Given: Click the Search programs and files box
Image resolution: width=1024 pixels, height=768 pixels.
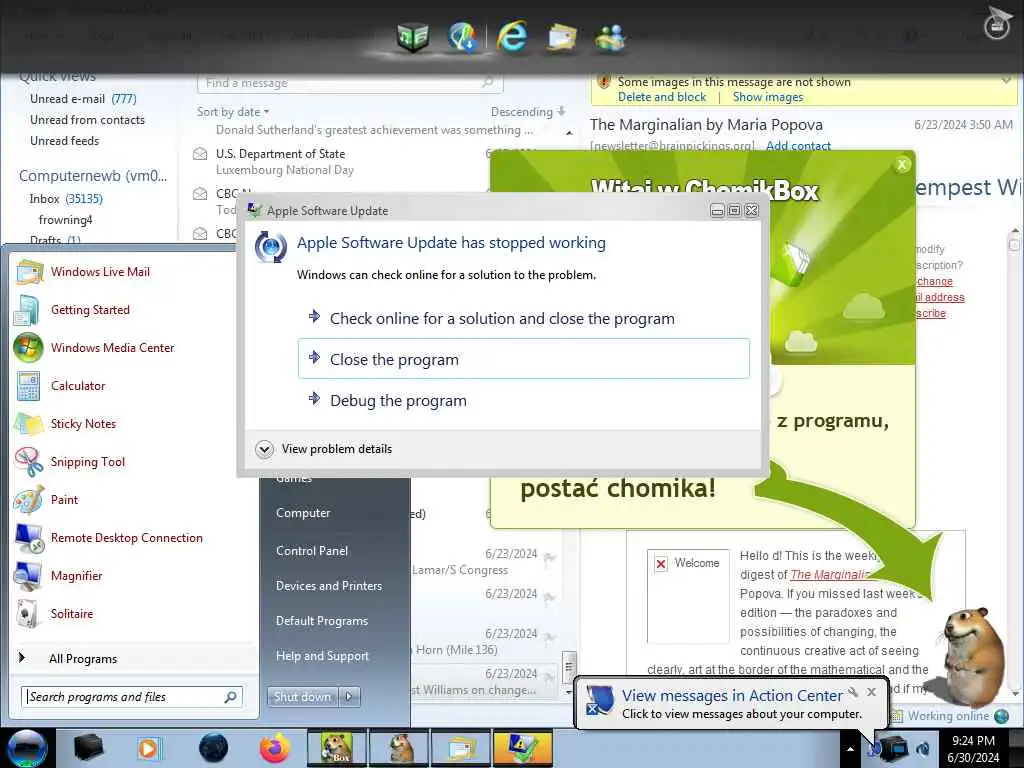Looking at the screenshot, I should tap(132, 697).
